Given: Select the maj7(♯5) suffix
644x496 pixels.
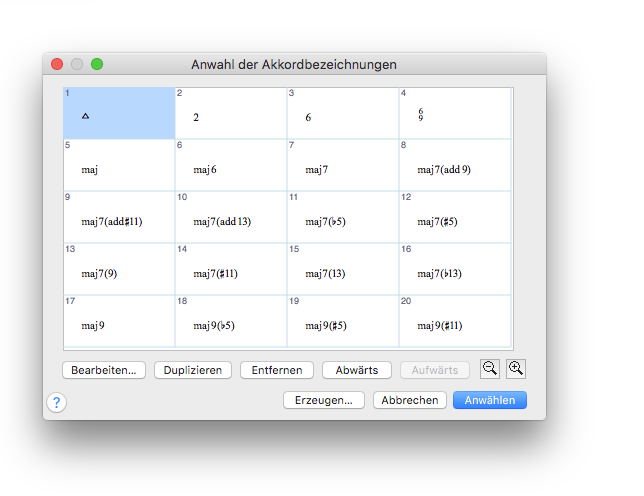Looking at the screenshot, I should click(455, 217).
